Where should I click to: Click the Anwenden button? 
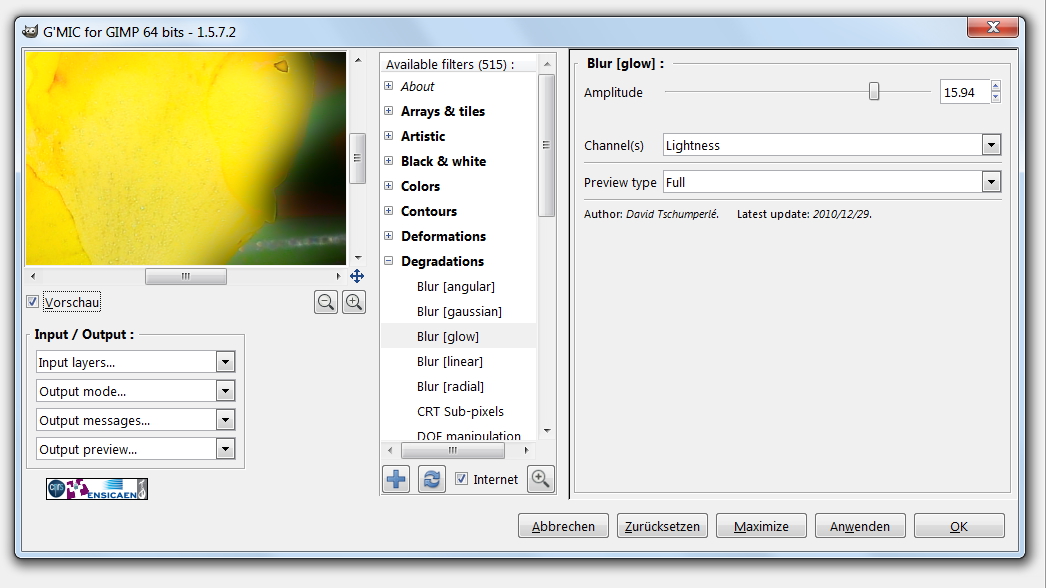pos(860,526)
